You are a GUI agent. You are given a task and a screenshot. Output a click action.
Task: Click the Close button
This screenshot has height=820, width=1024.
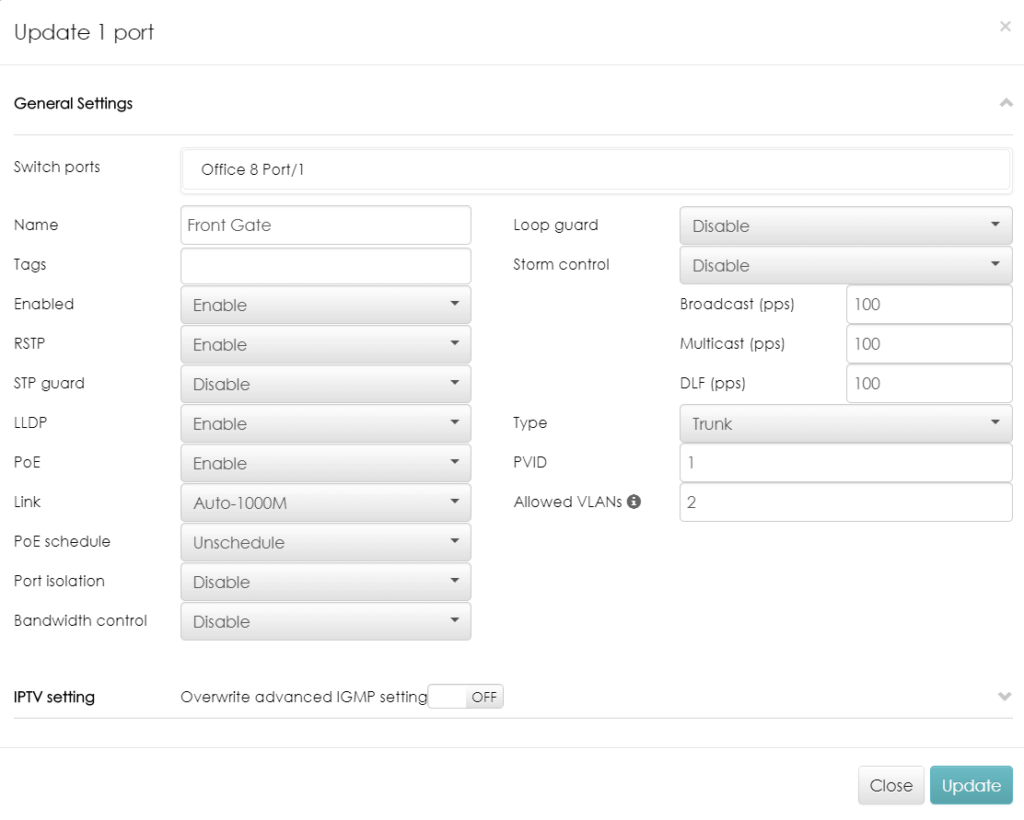click(x=890, y=786)
